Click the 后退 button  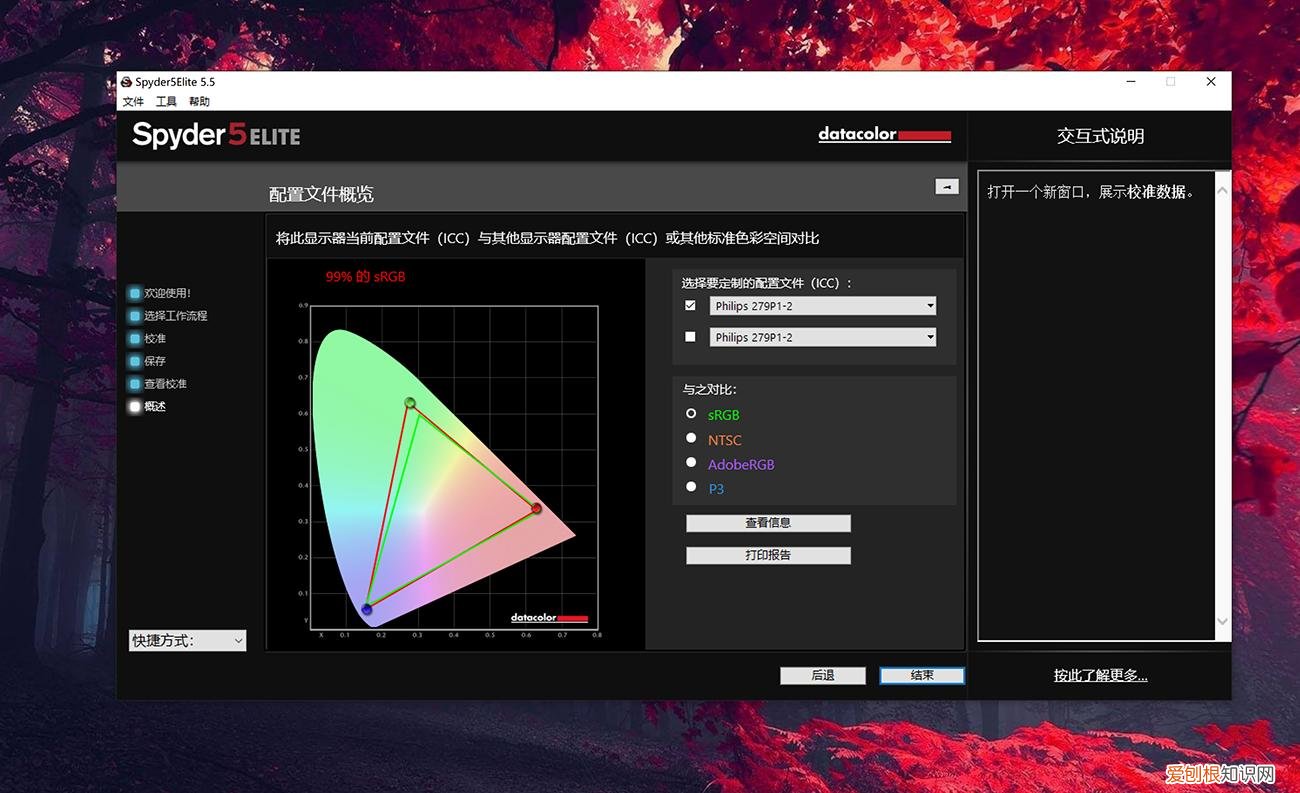pos(823,676)
